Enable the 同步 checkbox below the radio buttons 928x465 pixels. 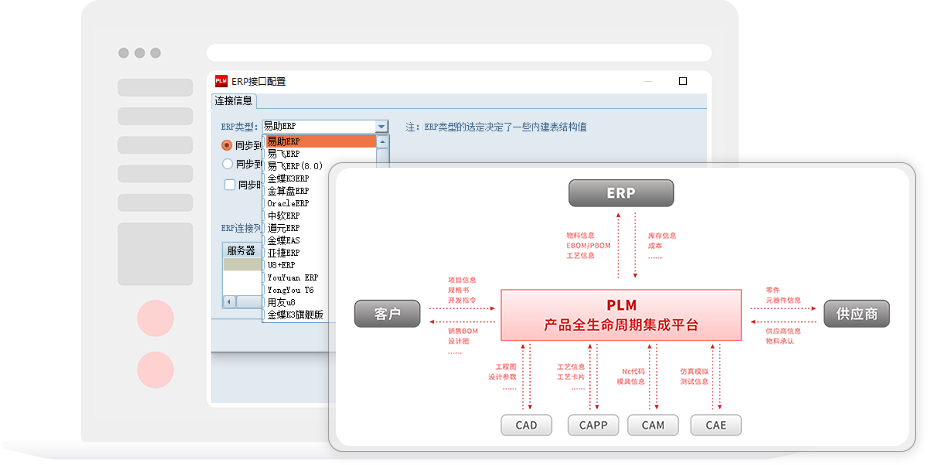230,184
